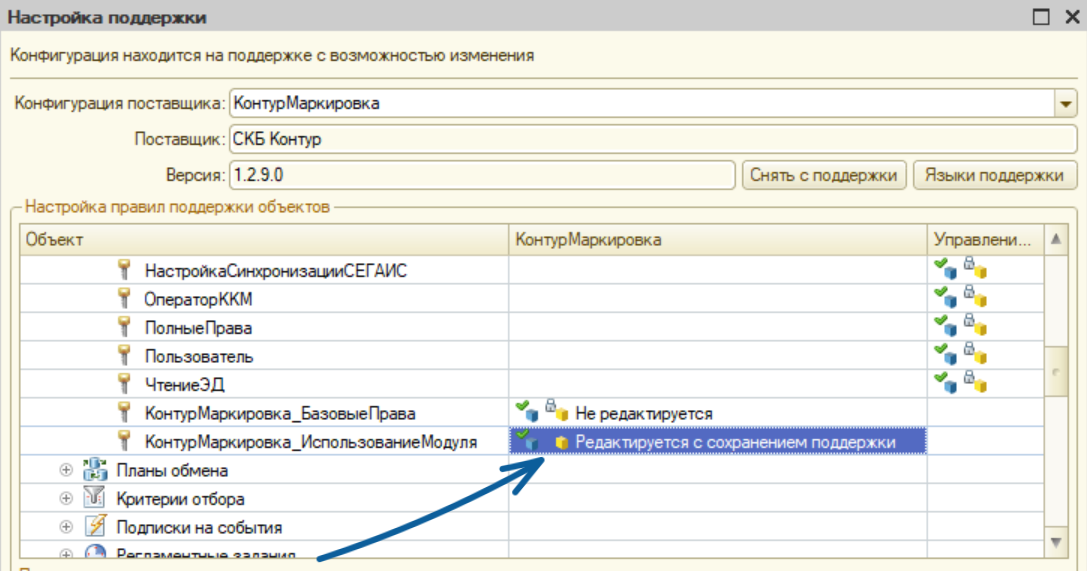Open the Конфигурация поставщика dropdown
The height and width of the screenshot is (571, 1087).
(x=1065, y=104)
